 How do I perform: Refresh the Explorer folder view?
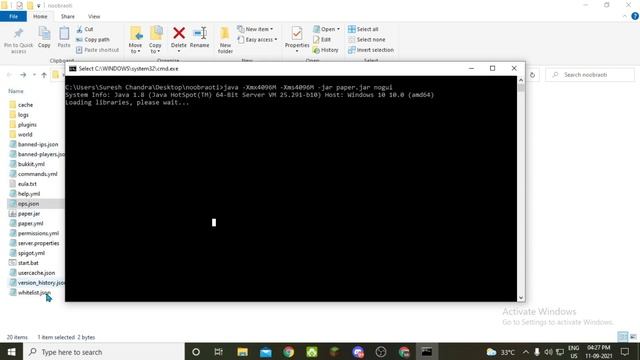(532, 75)
